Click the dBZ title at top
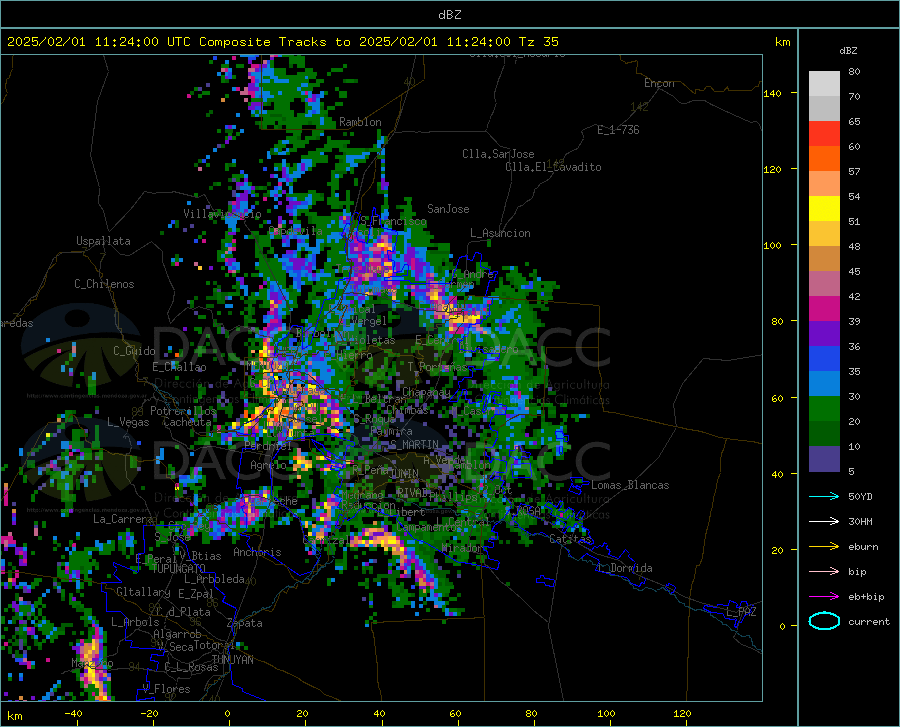This screenshot has height=727, width=900. tap(449, 15)
